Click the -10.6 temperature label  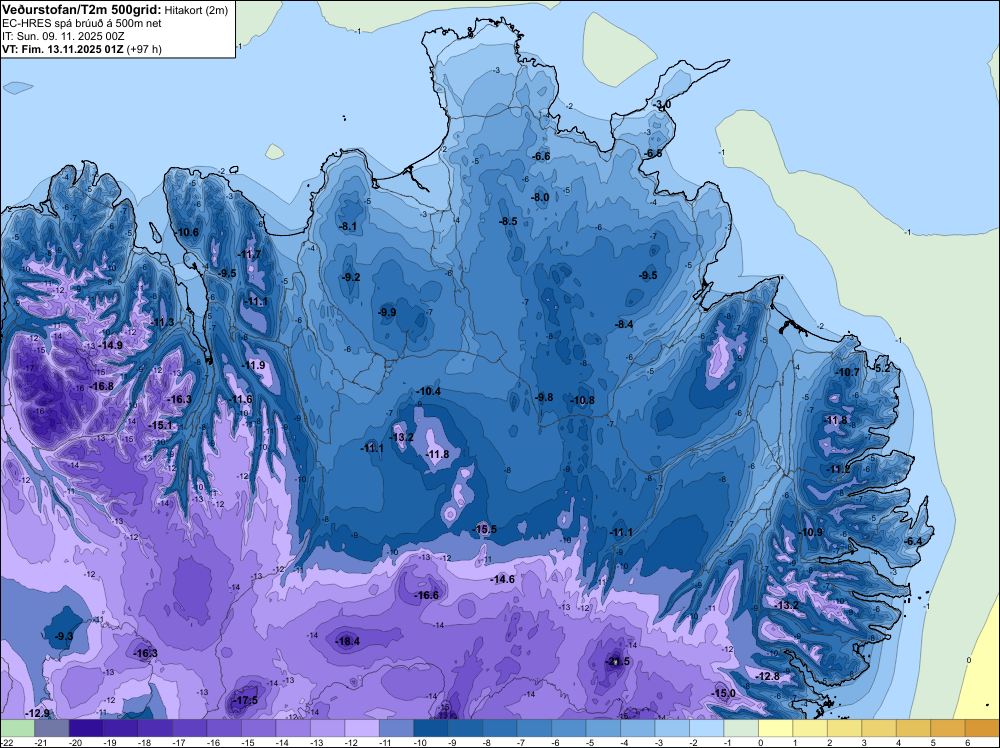pos(187,231)
